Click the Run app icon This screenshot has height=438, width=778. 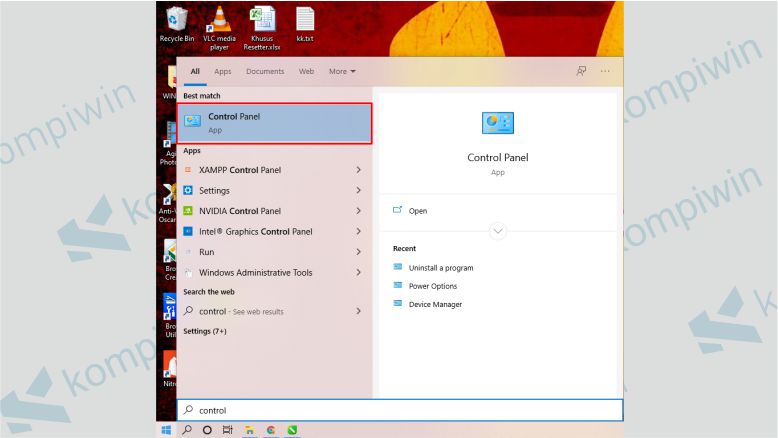point(188,252)
